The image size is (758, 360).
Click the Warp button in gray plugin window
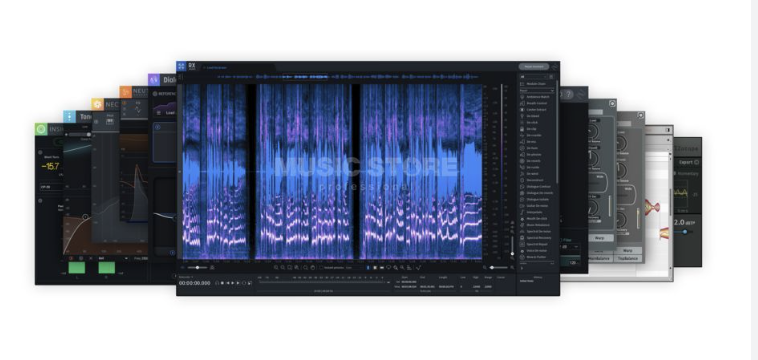point(599,238)
